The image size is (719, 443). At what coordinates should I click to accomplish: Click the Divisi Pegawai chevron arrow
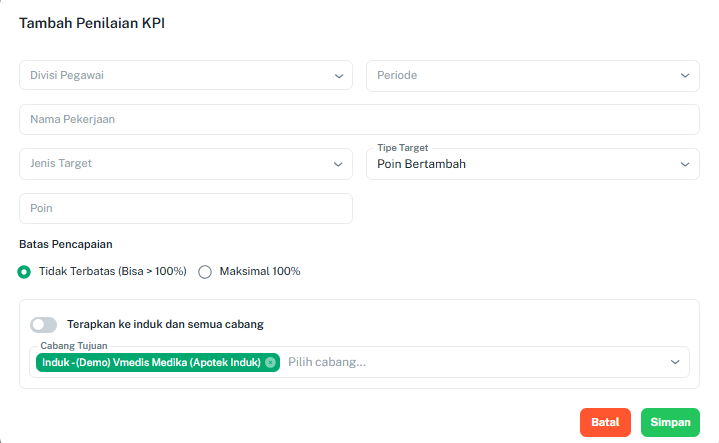point(339,76)
